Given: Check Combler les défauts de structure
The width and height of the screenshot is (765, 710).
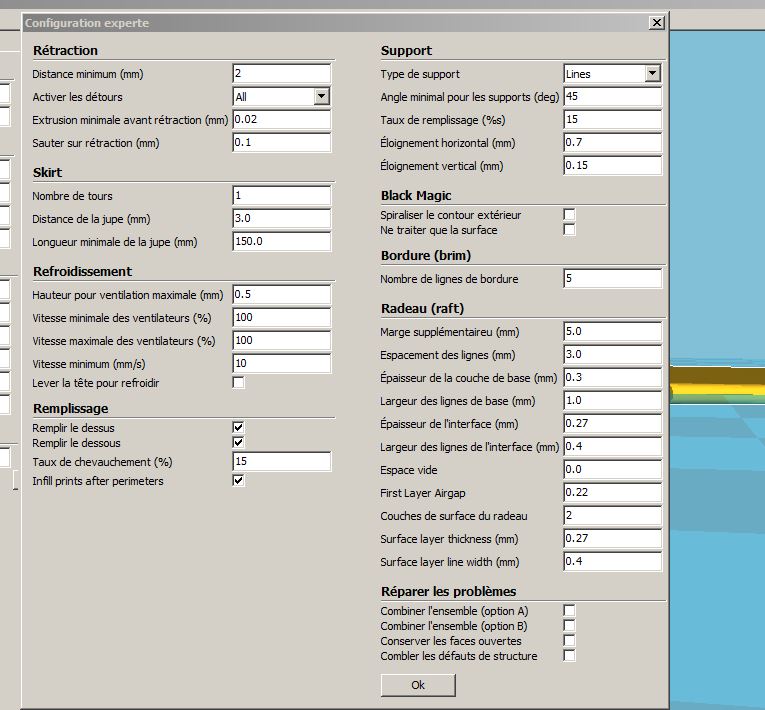Looking at the screenshot, I should [569, 656].
